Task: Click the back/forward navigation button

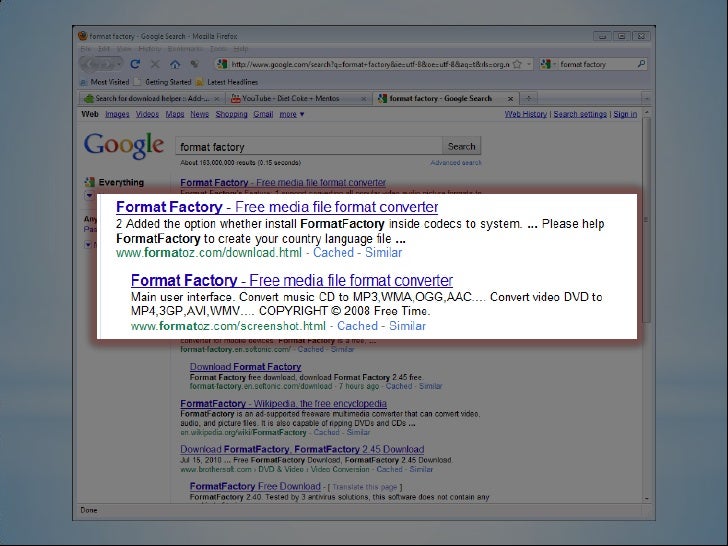Action: click(100, 64)
